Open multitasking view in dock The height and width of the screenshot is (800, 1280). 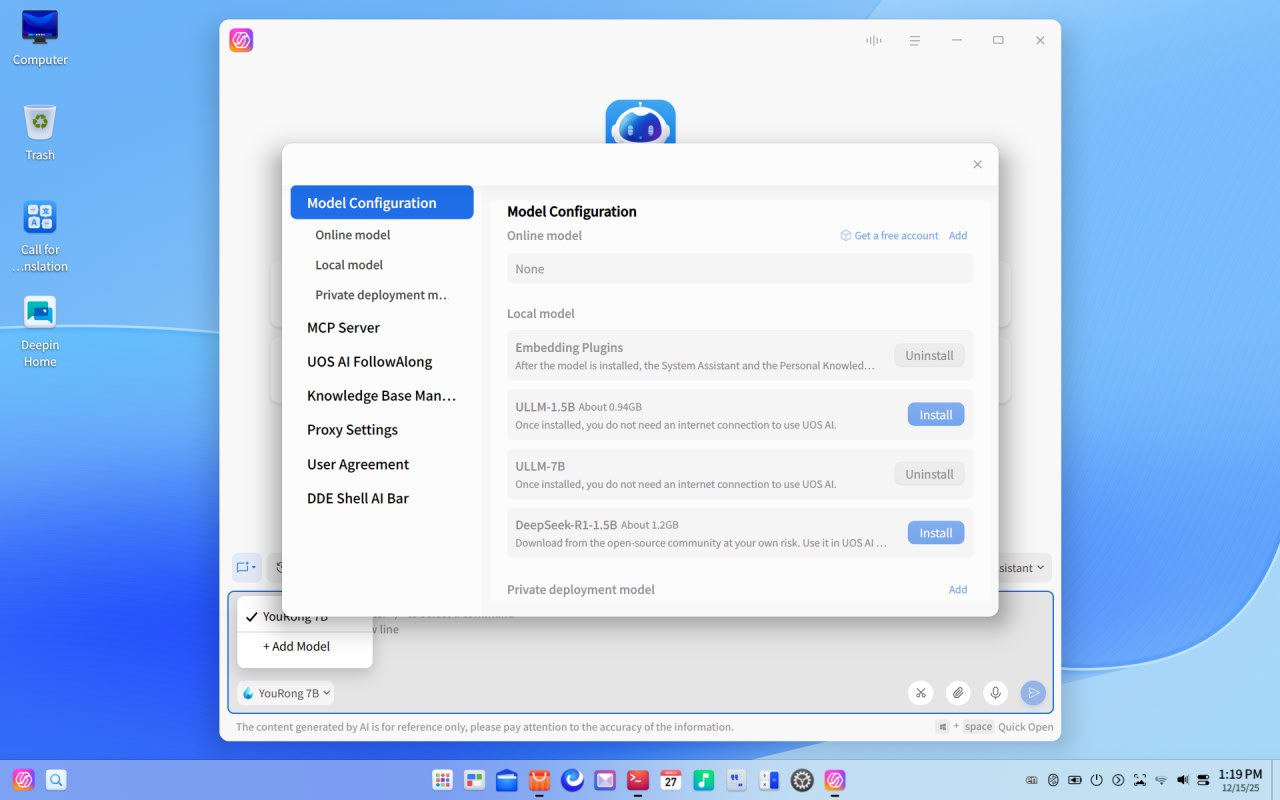tap(474, 780)
